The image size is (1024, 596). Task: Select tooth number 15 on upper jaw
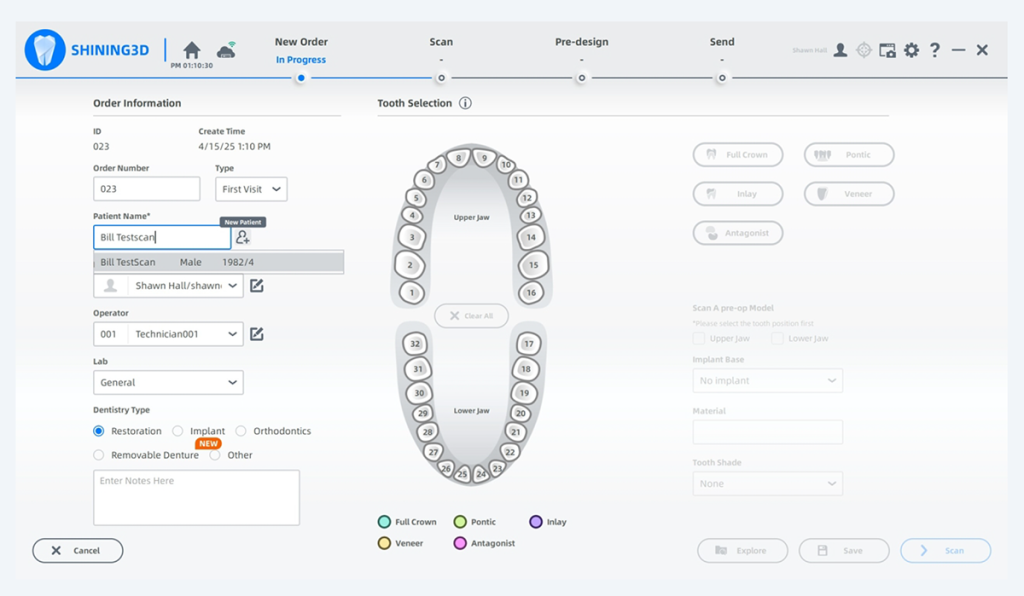click(533, 265)
